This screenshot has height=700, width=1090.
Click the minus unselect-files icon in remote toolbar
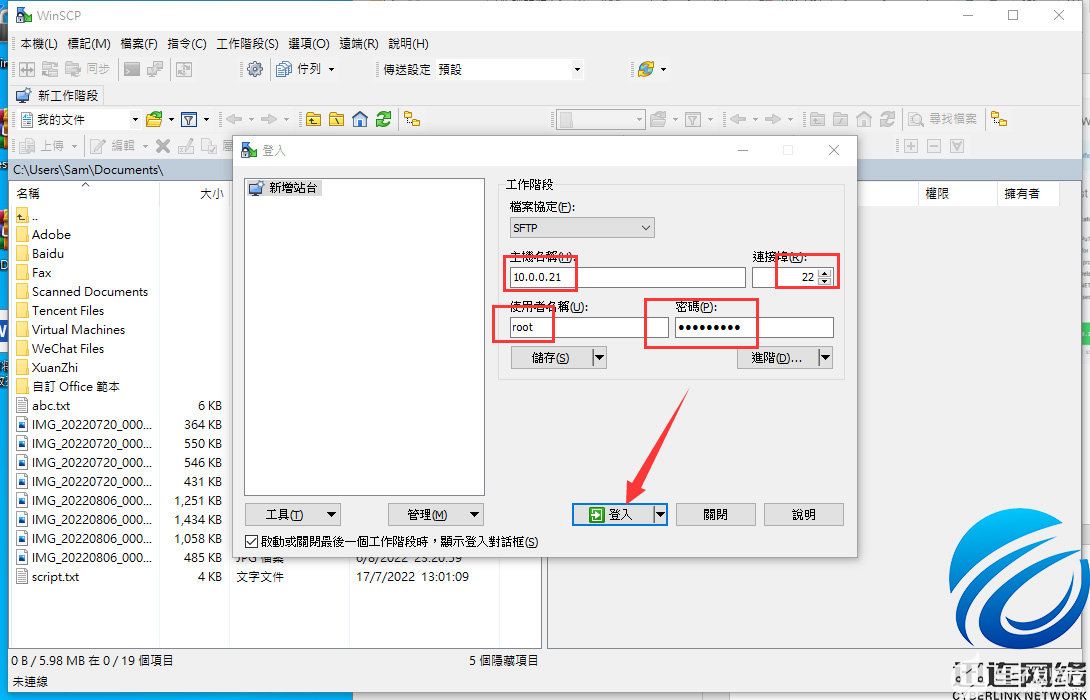[934, 146]
